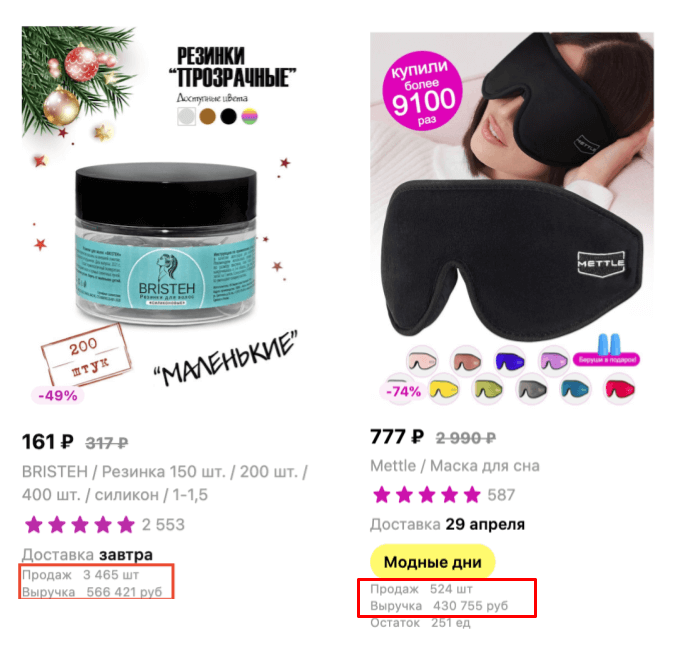The height and width of the screenshot is (661, 698).
Task: Click the -74% discount badge
Action: click(403, 391)
